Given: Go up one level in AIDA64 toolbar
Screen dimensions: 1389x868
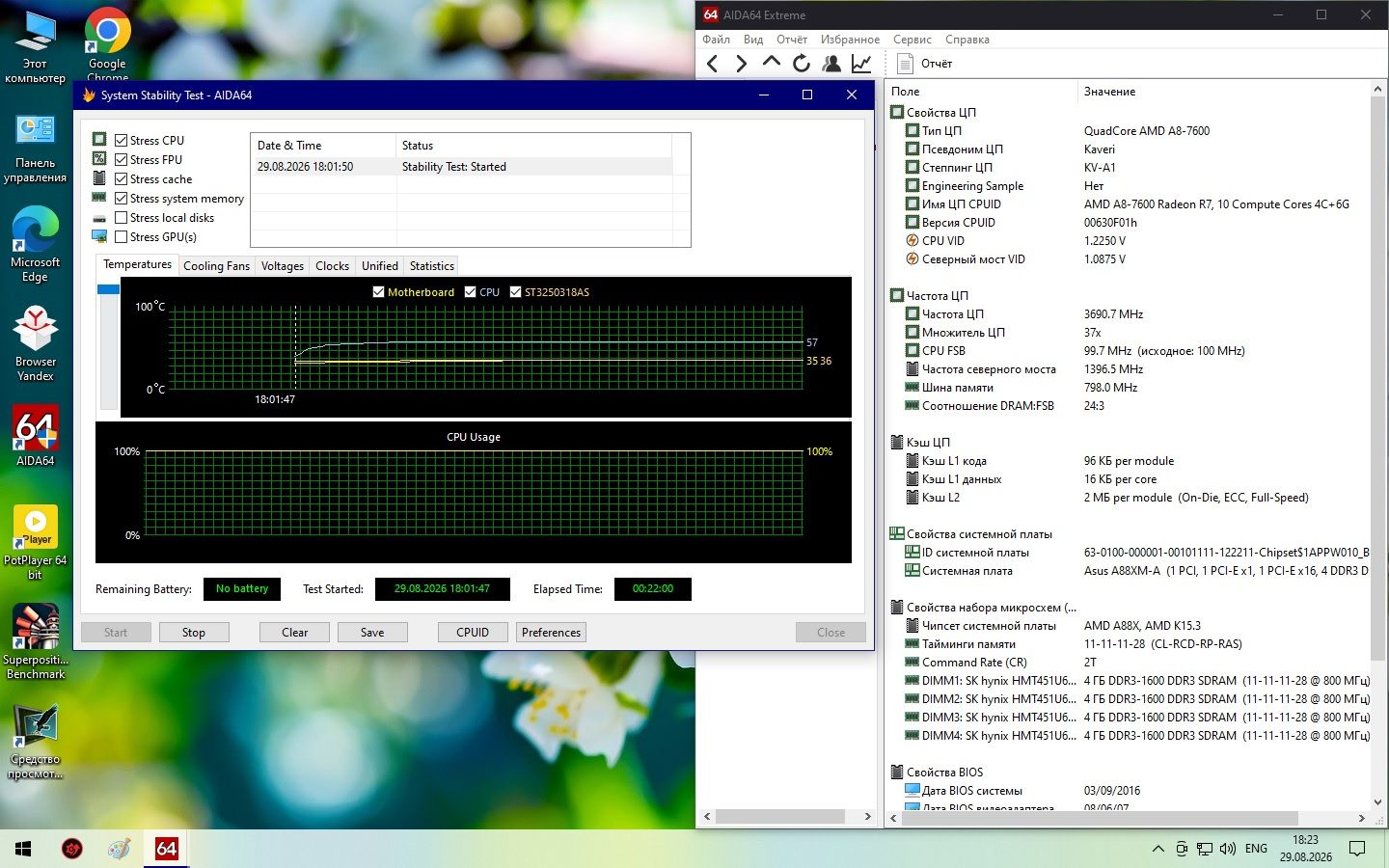Looking at the screenshot, I should pyautogui.click(x=772, y=63).
